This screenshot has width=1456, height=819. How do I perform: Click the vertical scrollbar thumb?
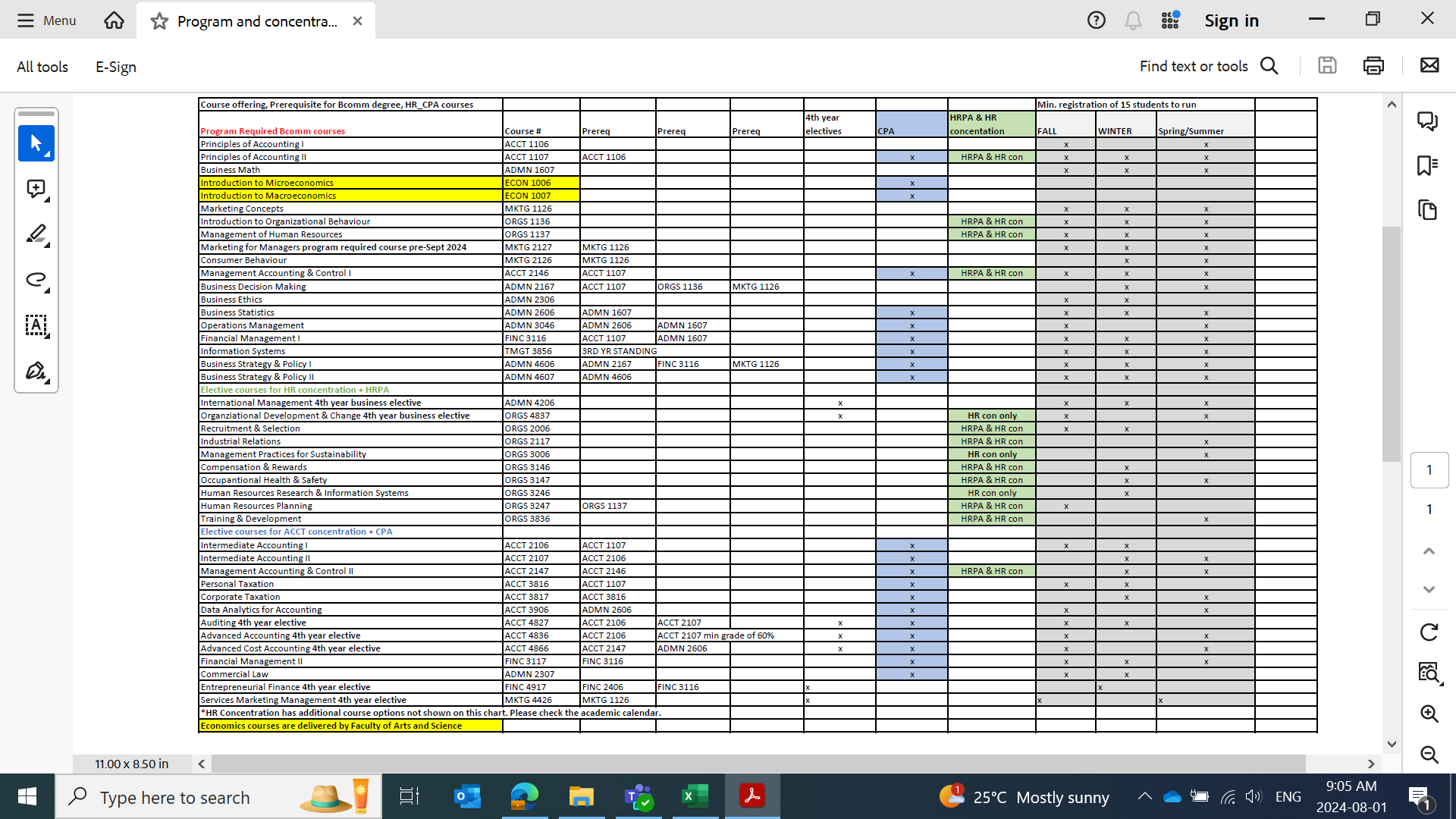(x=1392, y=344)
